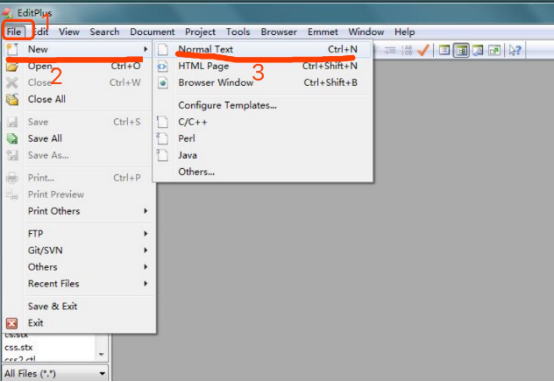Open the Emmet menu
Image resolution: width=554 pixels, height=382 pixels.
click(323, 32)
